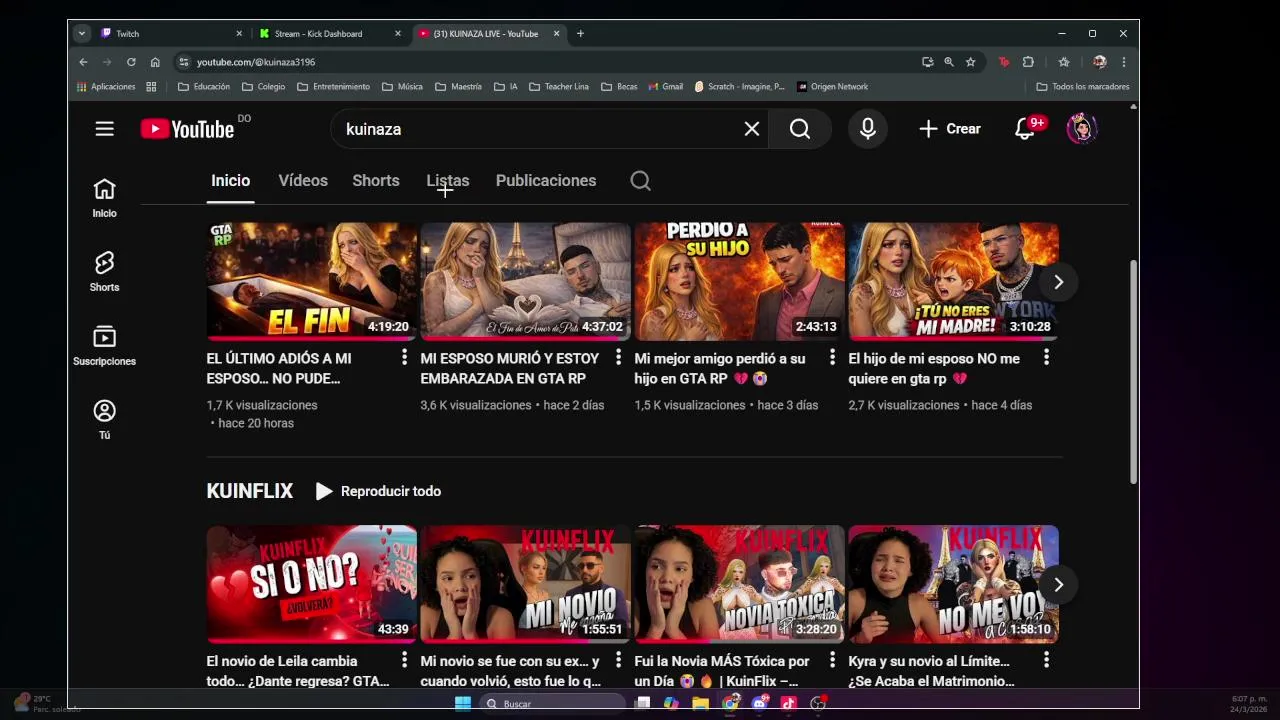Open the Windows Start menu

point(463,703)
